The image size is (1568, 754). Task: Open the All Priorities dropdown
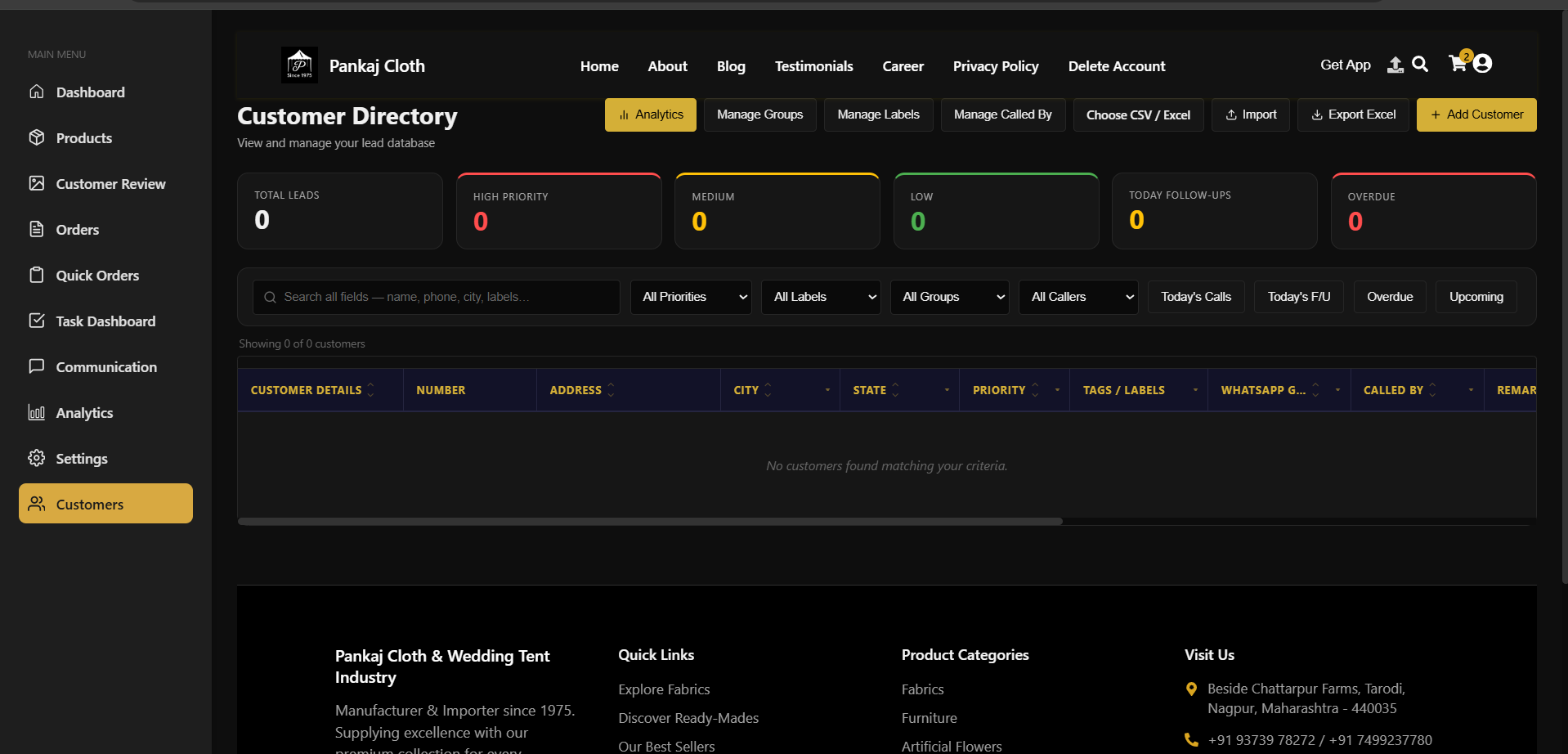click(x=691, y=297)
